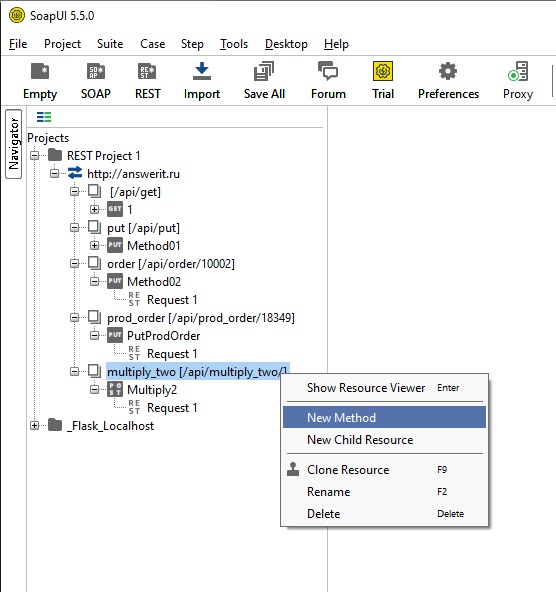Expand the GET method 1 node

point(94,210)
